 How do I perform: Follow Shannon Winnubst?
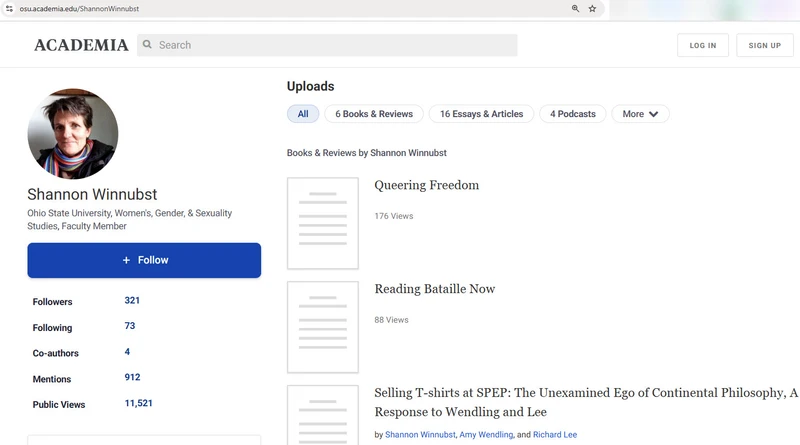[x=144, y=260]
